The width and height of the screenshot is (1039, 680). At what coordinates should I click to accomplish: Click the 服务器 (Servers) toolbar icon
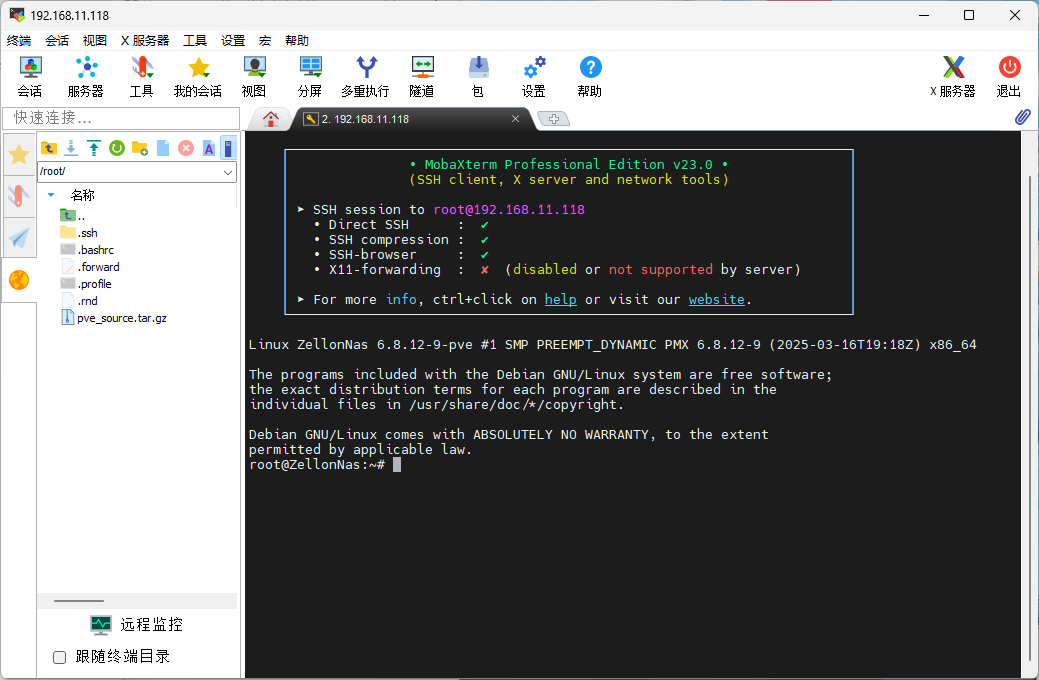click(85, 76)
